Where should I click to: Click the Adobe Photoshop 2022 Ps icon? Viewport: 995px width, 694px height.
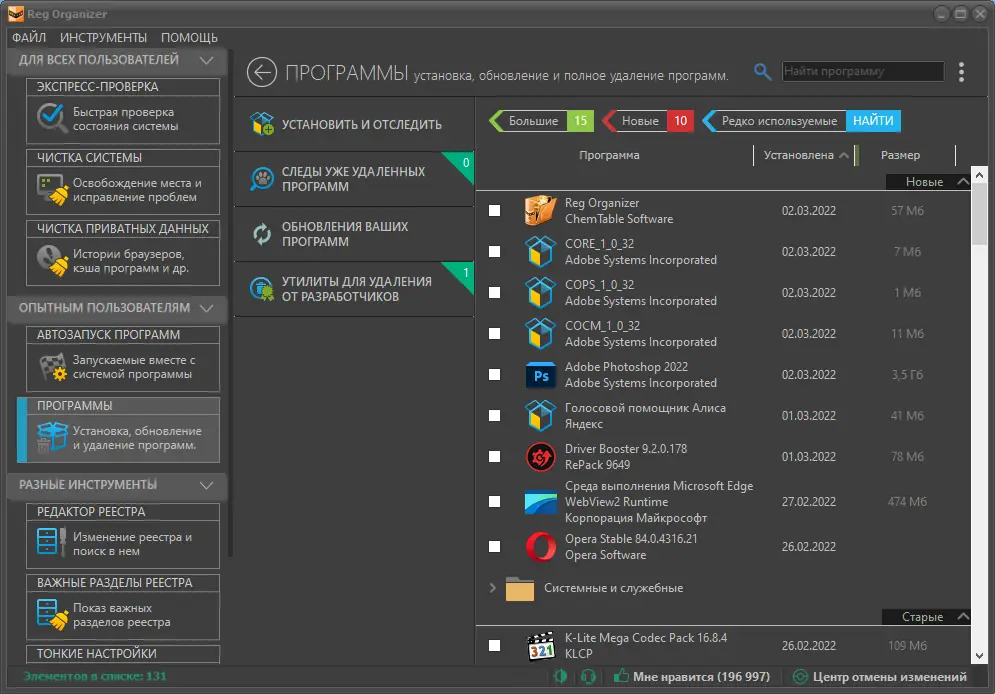tap(541, 375)
